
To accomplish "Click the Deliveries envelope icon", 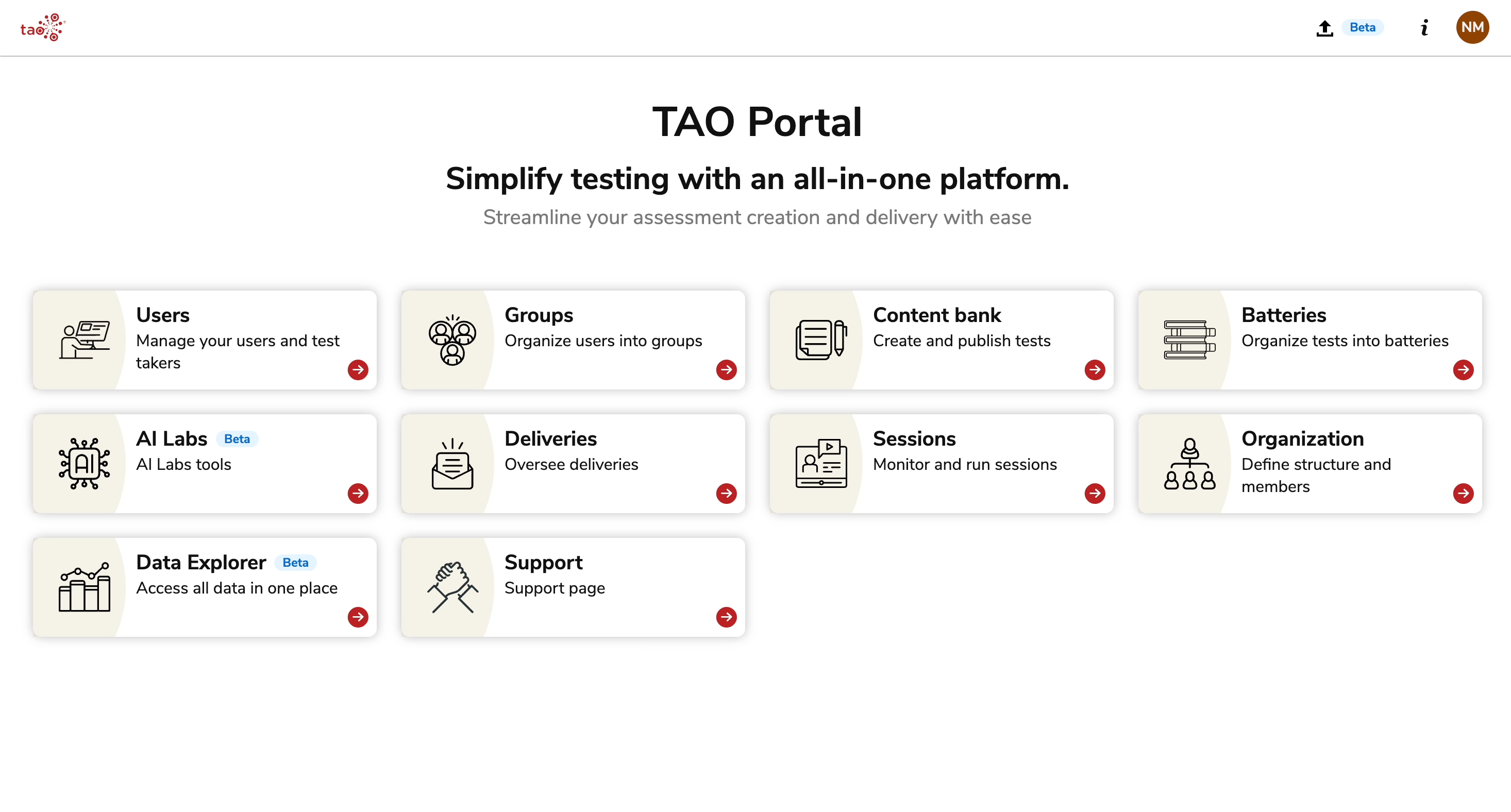I will pos(452,464).
